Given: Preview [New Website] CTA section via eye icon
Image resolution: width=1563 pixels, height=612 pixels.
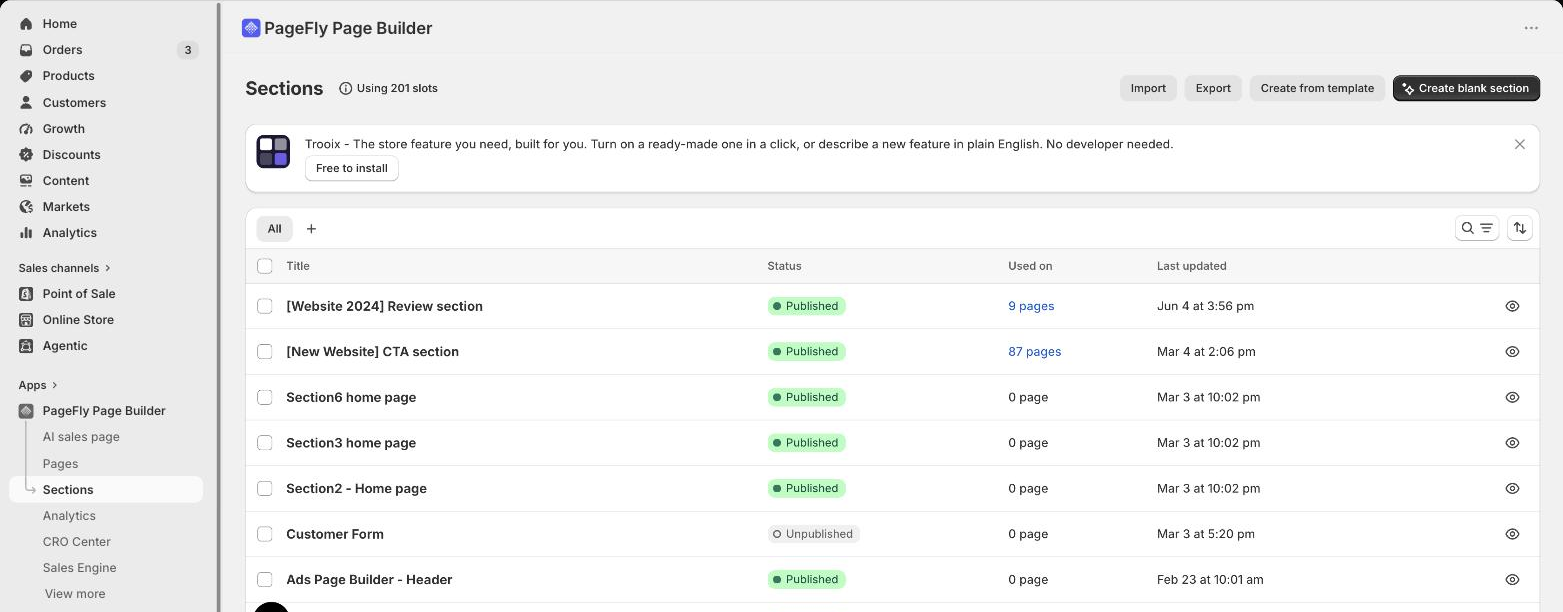Looking at the screenshot, I should 1512,352.
